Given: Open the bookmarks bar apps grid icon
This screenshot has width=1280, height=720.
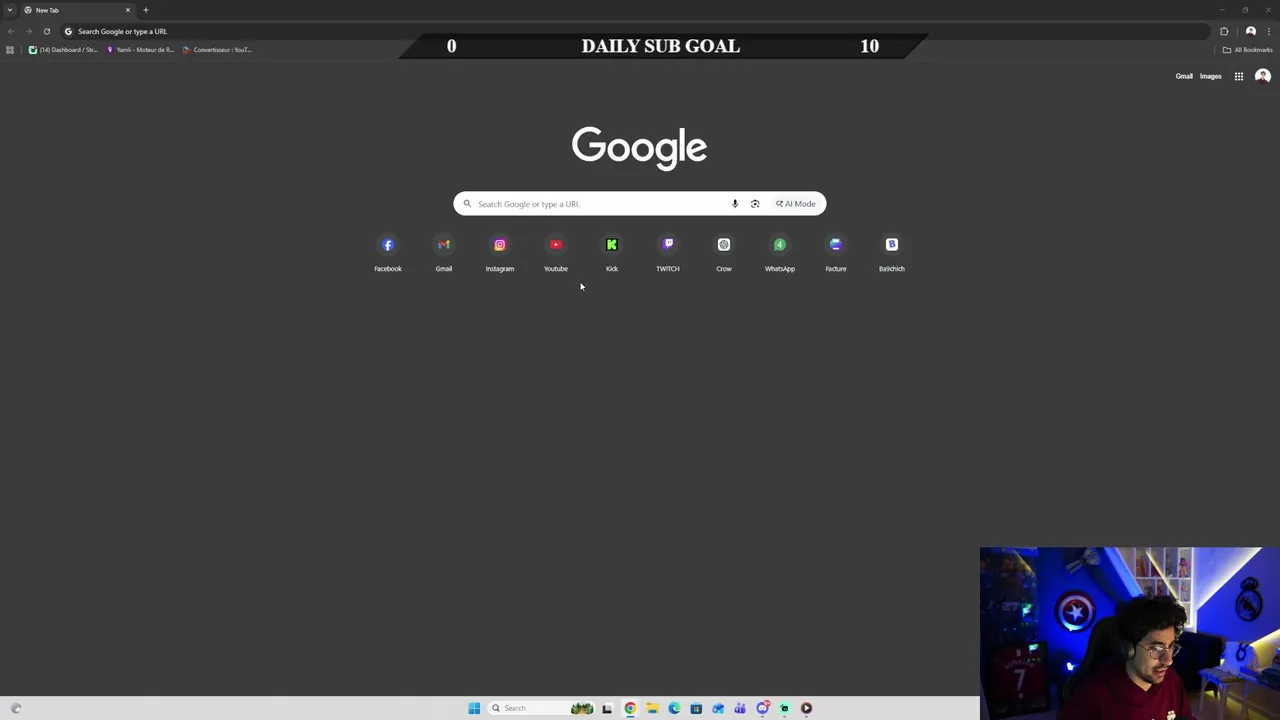Looking at the screenshot, I should (10, 50).
